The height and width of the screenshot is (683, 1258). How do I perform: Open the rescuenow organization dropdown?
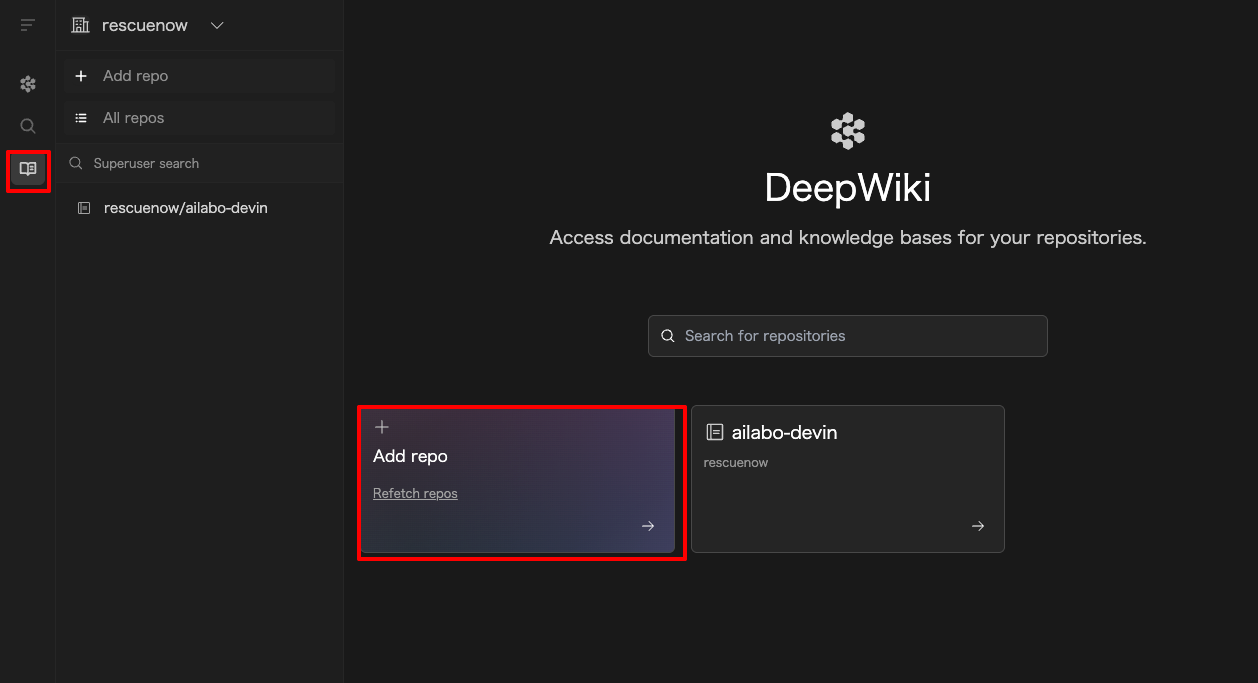147,25
